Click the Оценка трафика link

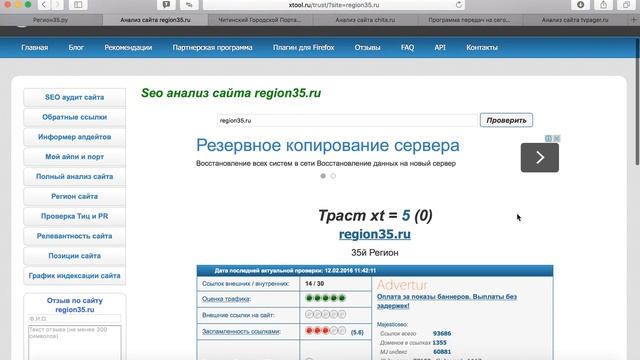click(226, 299)
